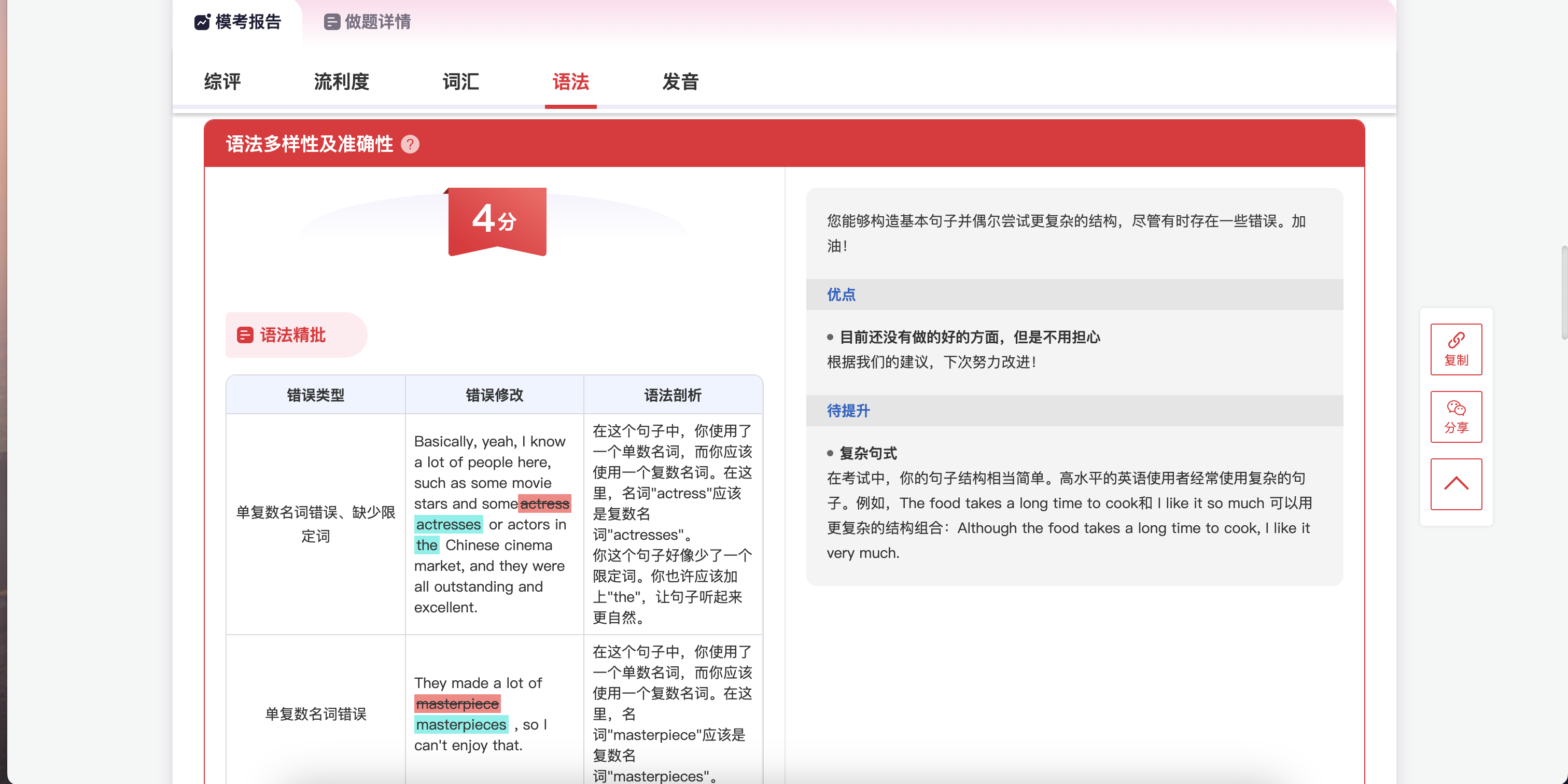This screenshot has height=784, width=1568.
Task: Click the 错误类型 column header
Action: (315, 395)
